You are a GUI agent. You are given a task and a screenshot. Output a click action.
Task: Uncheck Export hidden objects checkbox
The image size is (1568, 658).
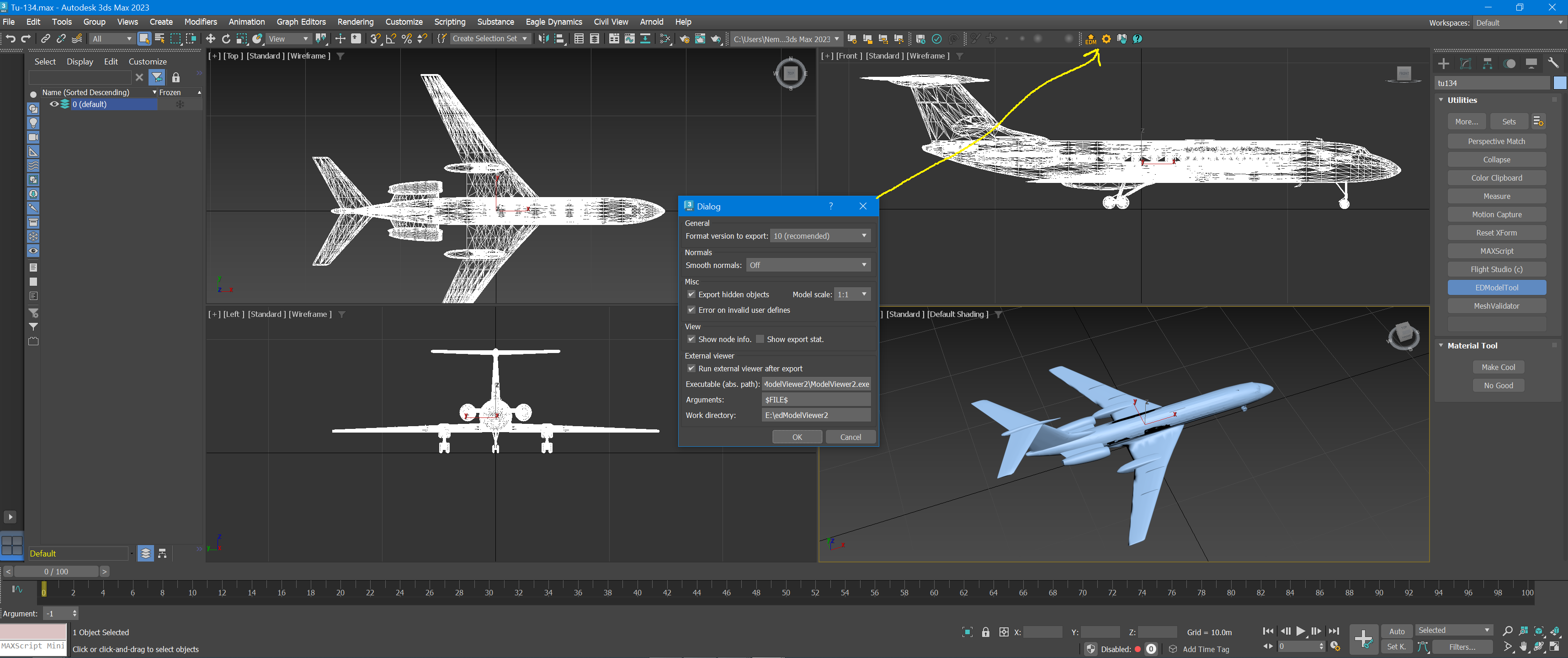(x=691, y=294)
